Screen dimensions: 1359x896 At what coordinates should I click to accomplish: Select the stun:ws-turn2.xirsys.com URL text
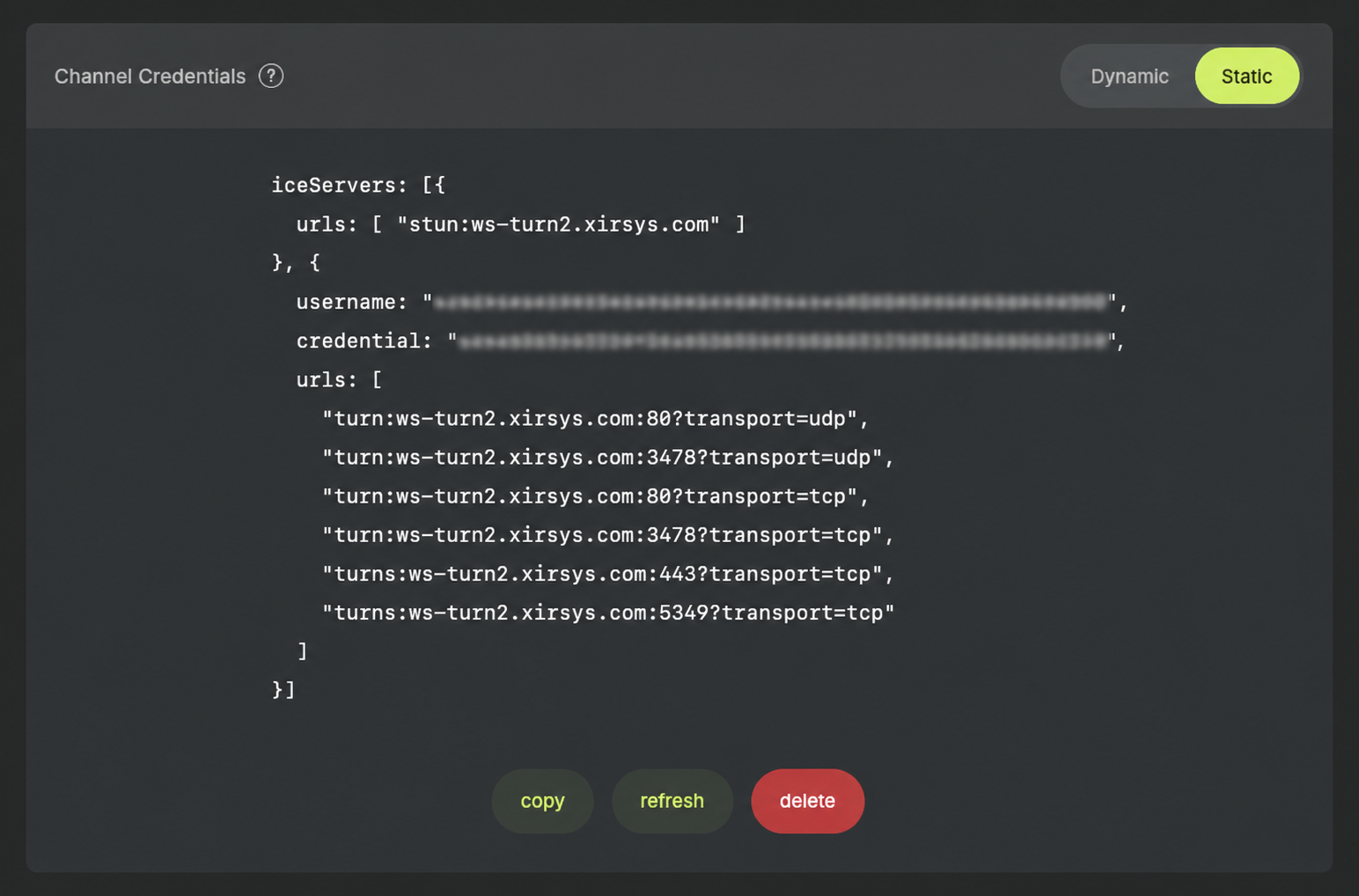(559, 224)
